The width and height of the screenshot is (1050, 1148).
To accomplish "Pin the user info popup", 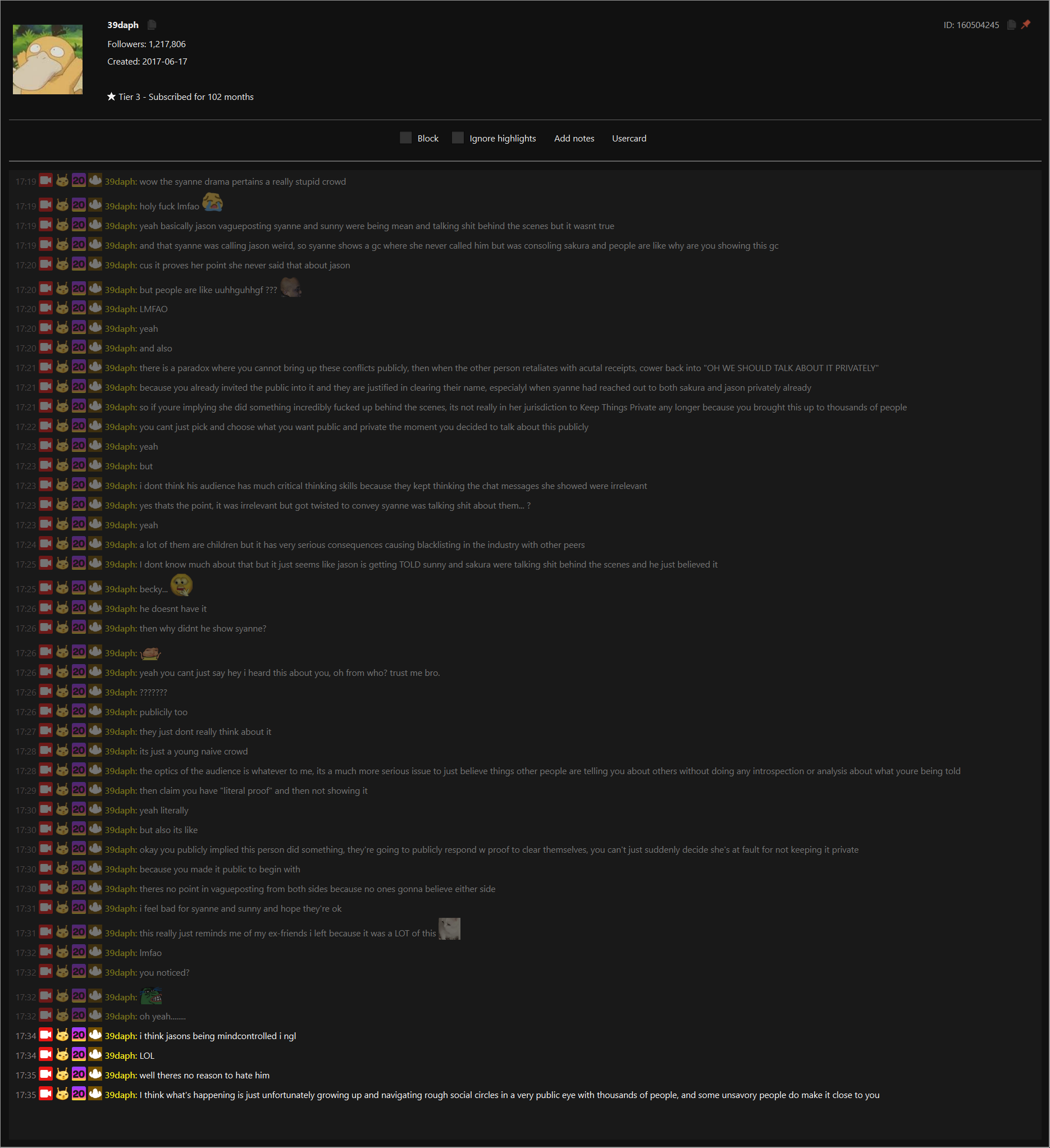I will click(x=1026, y=25).
